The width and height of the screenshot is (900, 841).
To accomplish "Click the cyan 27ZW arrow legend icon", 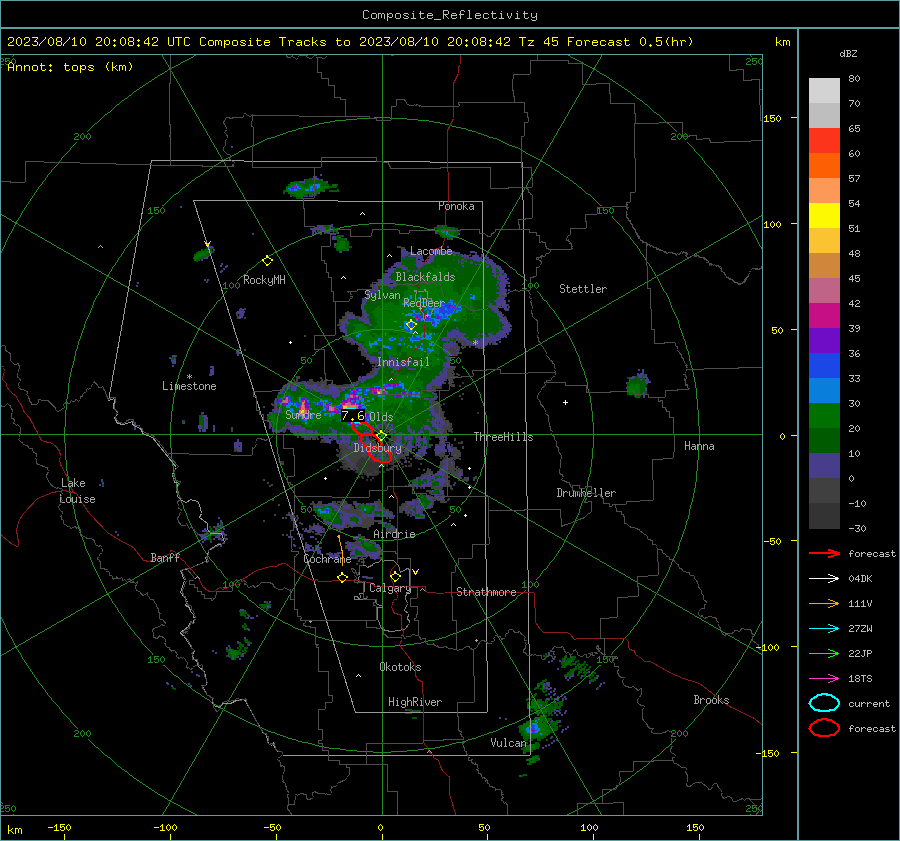I will (x=824, y=629).
